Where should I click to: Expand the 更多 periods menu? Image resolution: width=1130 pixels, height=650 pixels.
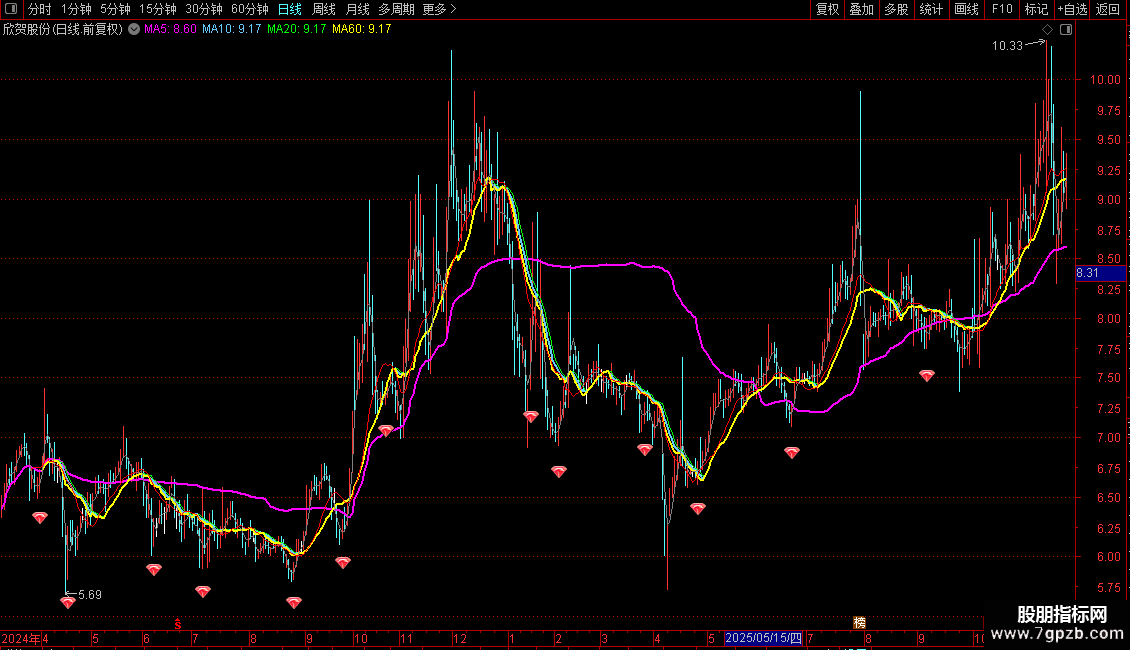(x=439, y=10)
